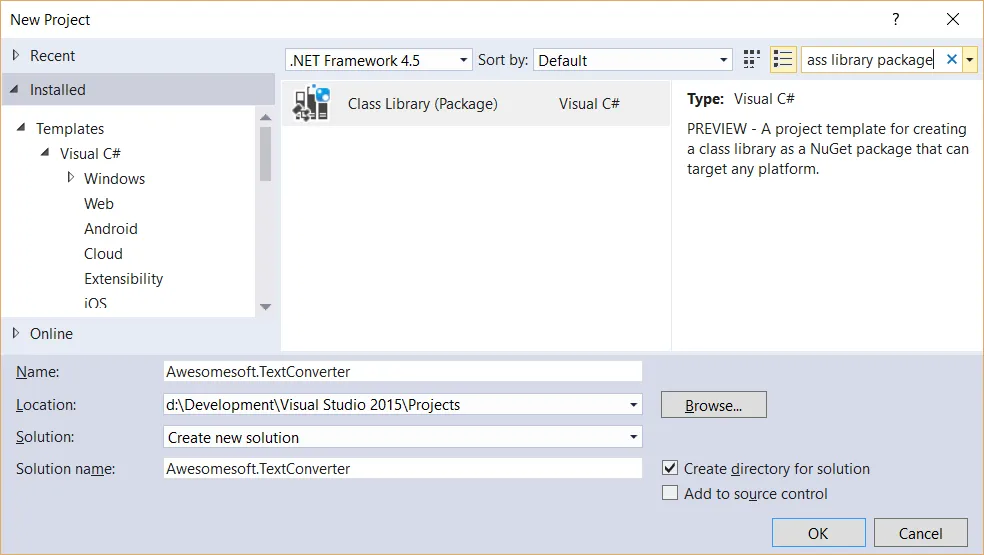This screenshot has width=984, height=555.
Task: Open search box history dropdown arrow
Action: (x=969, y=60)
